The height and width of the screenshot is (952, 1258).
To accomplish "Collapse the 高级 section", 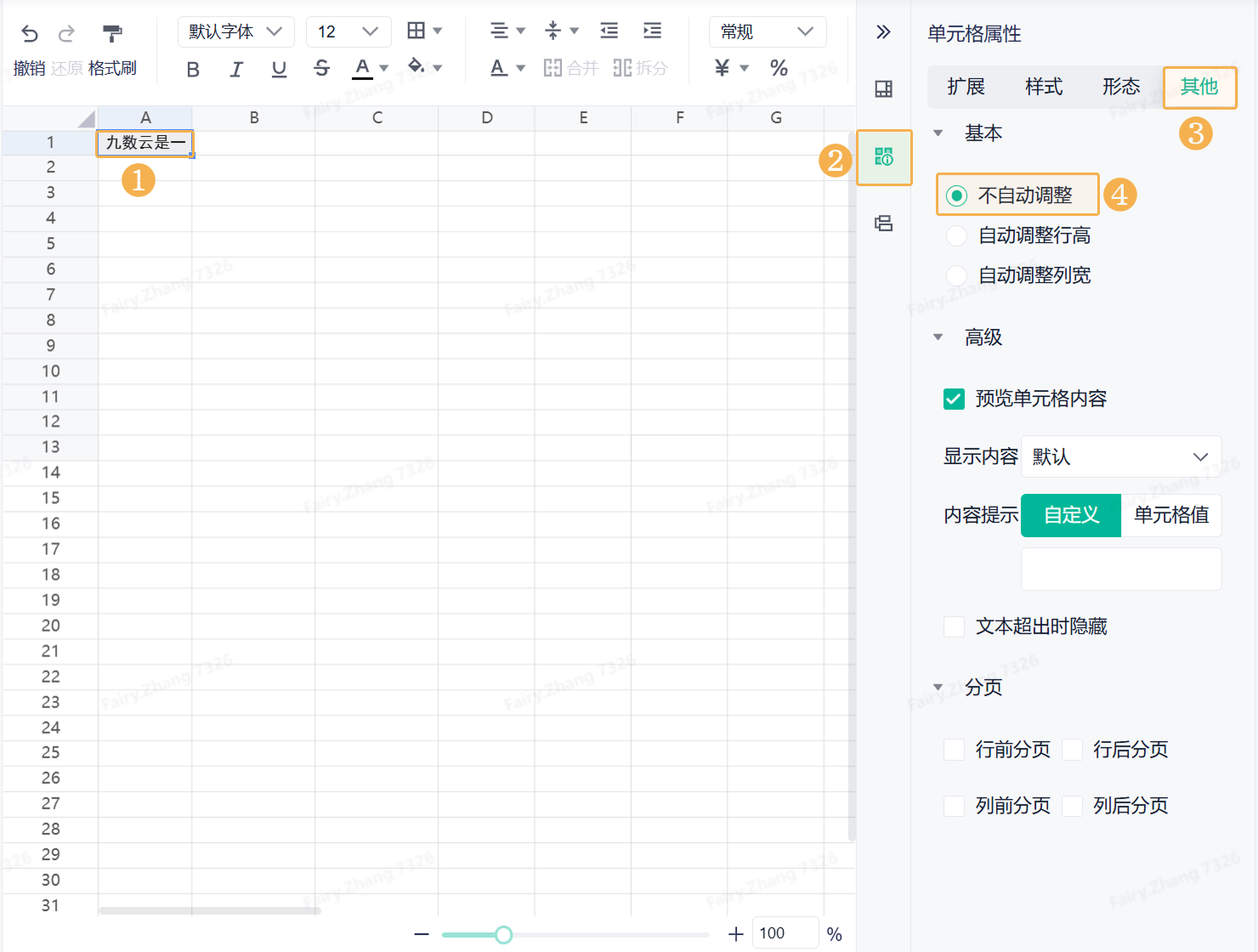I will coord(938,337).
